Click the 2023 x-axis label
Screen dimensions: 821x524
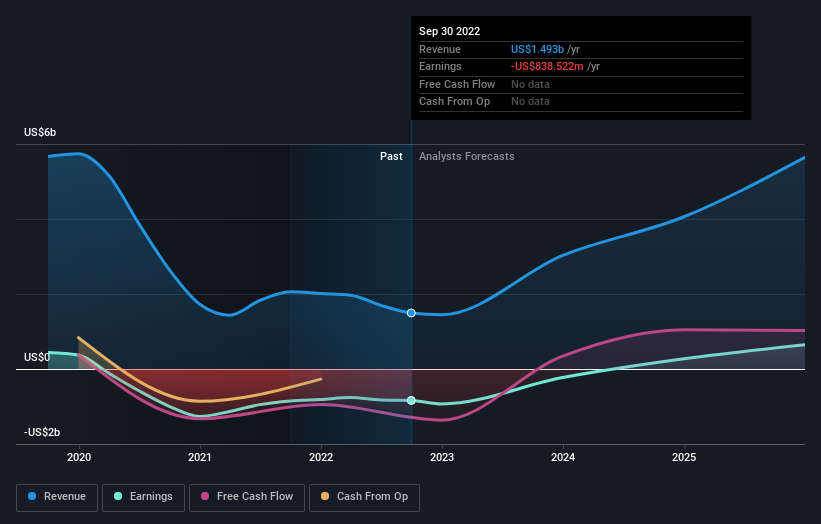pos(442,458)
